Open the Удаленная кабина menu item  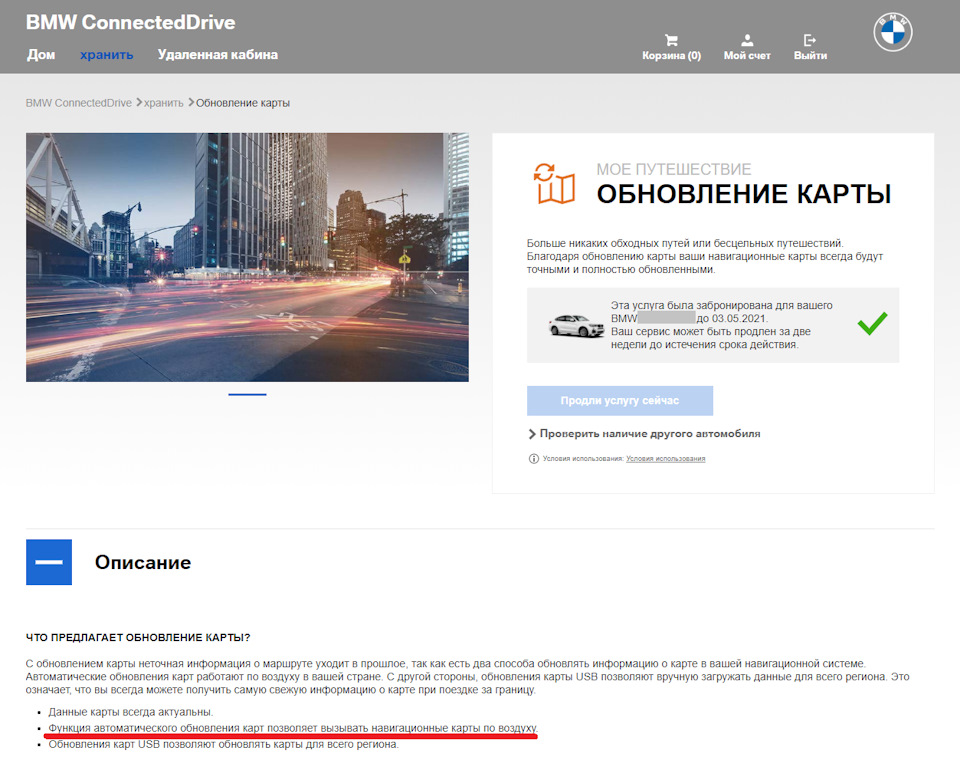(217, 54)
